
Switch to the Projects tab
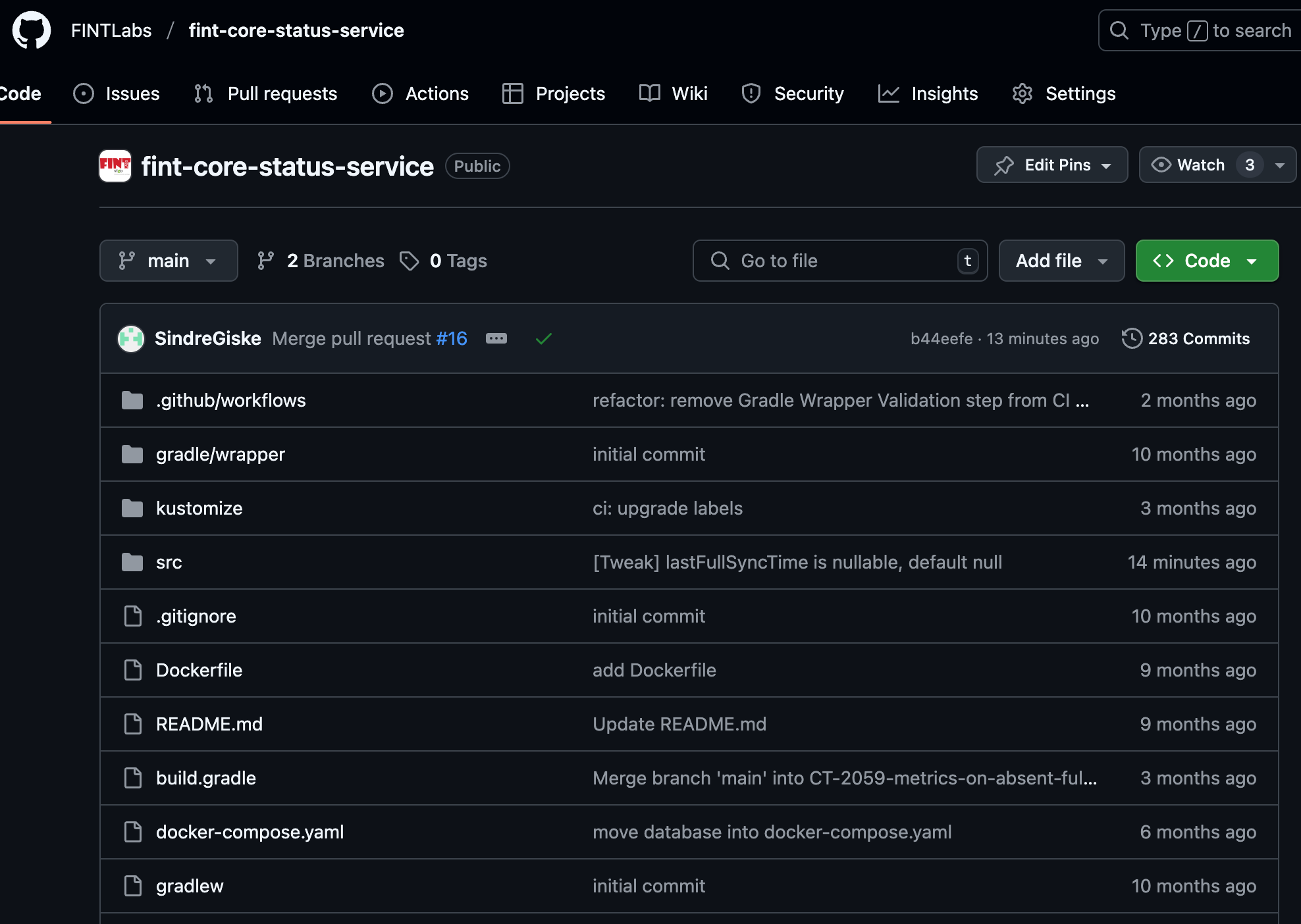pyautogui.click(x=554, y=93)
